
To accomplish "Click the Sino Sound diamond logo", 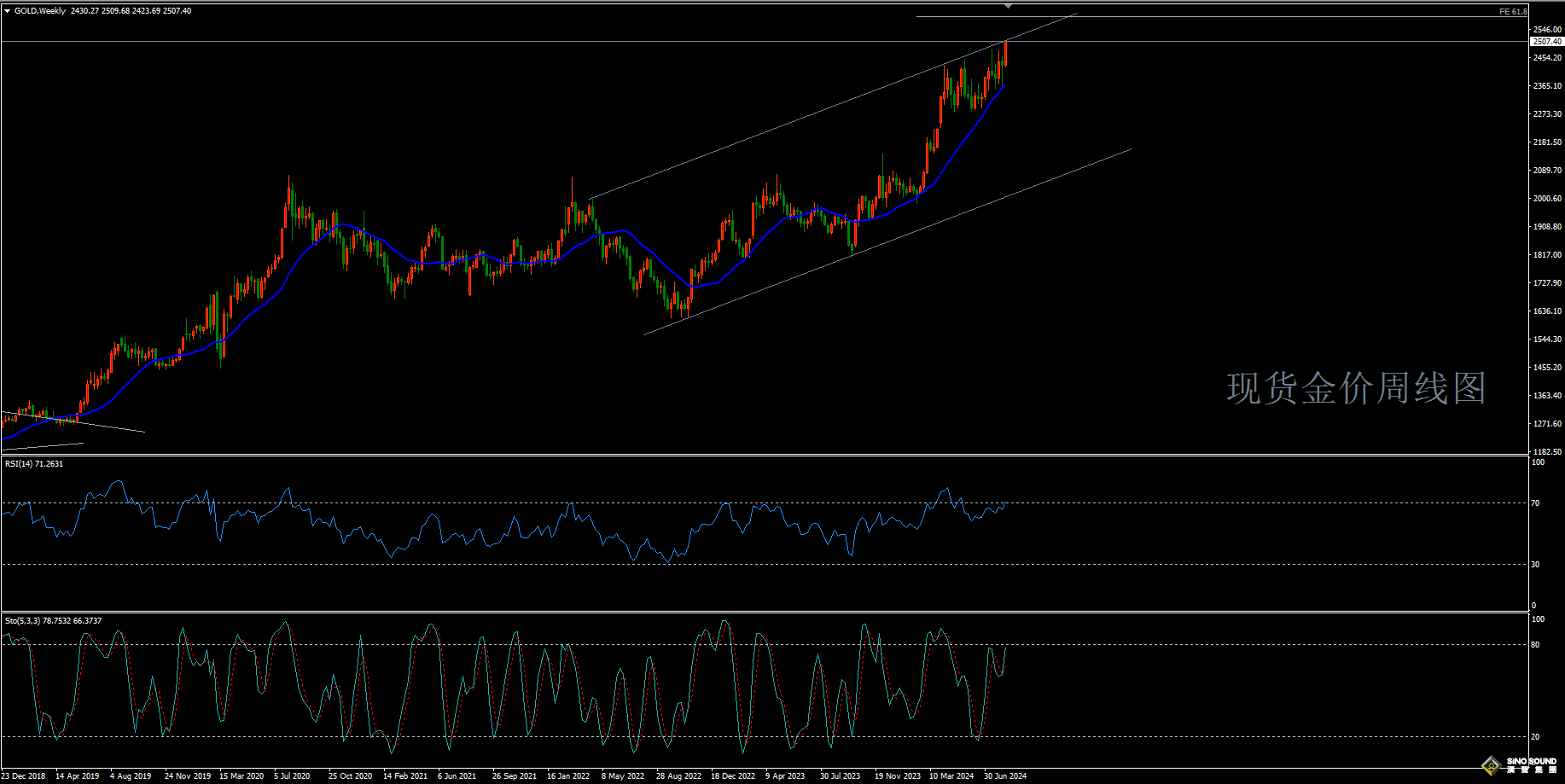I will pyautogui.click(x=1492, y=765).
